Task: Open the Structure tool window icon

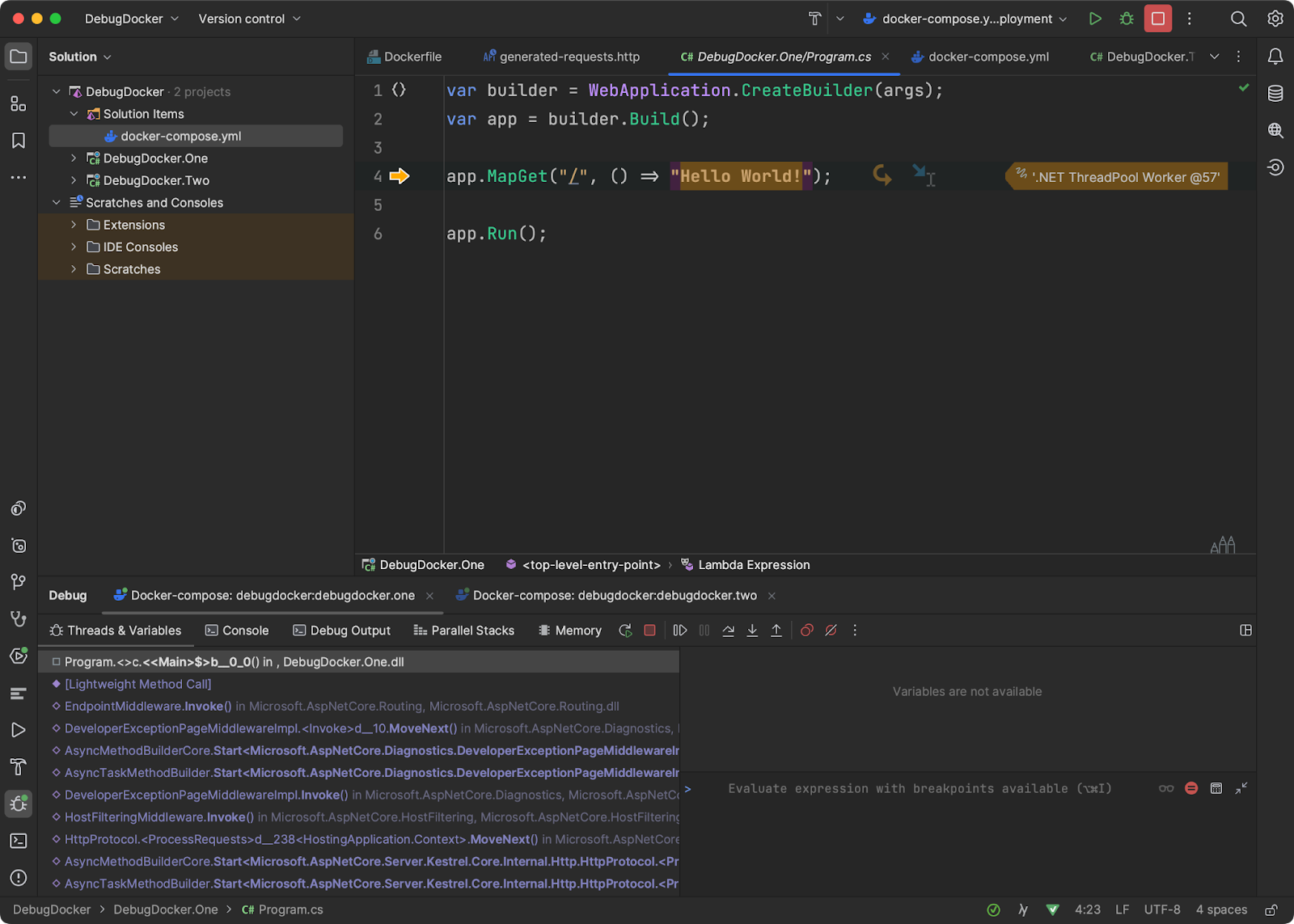Action: click(x=19, y=103)
